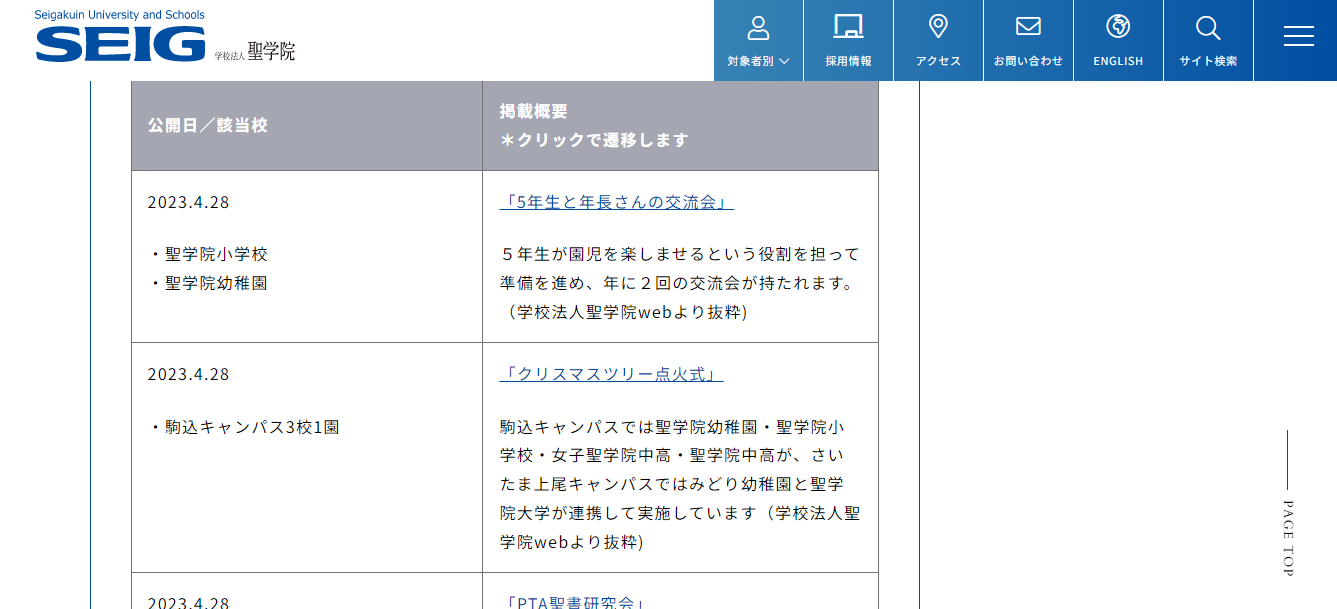Expand the 対象者別 dropdown chevron
This screenshot has height=609, width=1337.
coord(784,61)
